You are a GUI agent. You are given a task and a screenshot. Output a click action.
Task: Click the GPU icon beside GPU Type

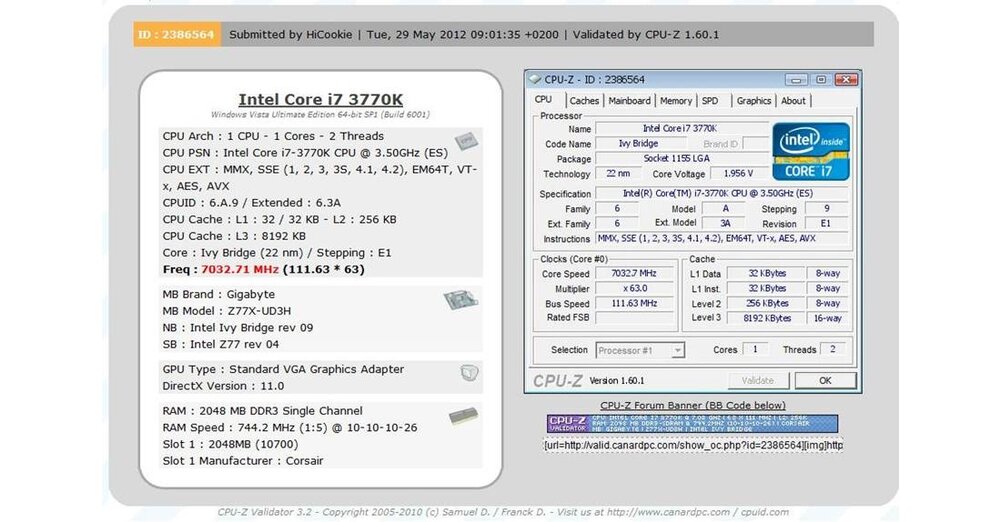[469, 373]
